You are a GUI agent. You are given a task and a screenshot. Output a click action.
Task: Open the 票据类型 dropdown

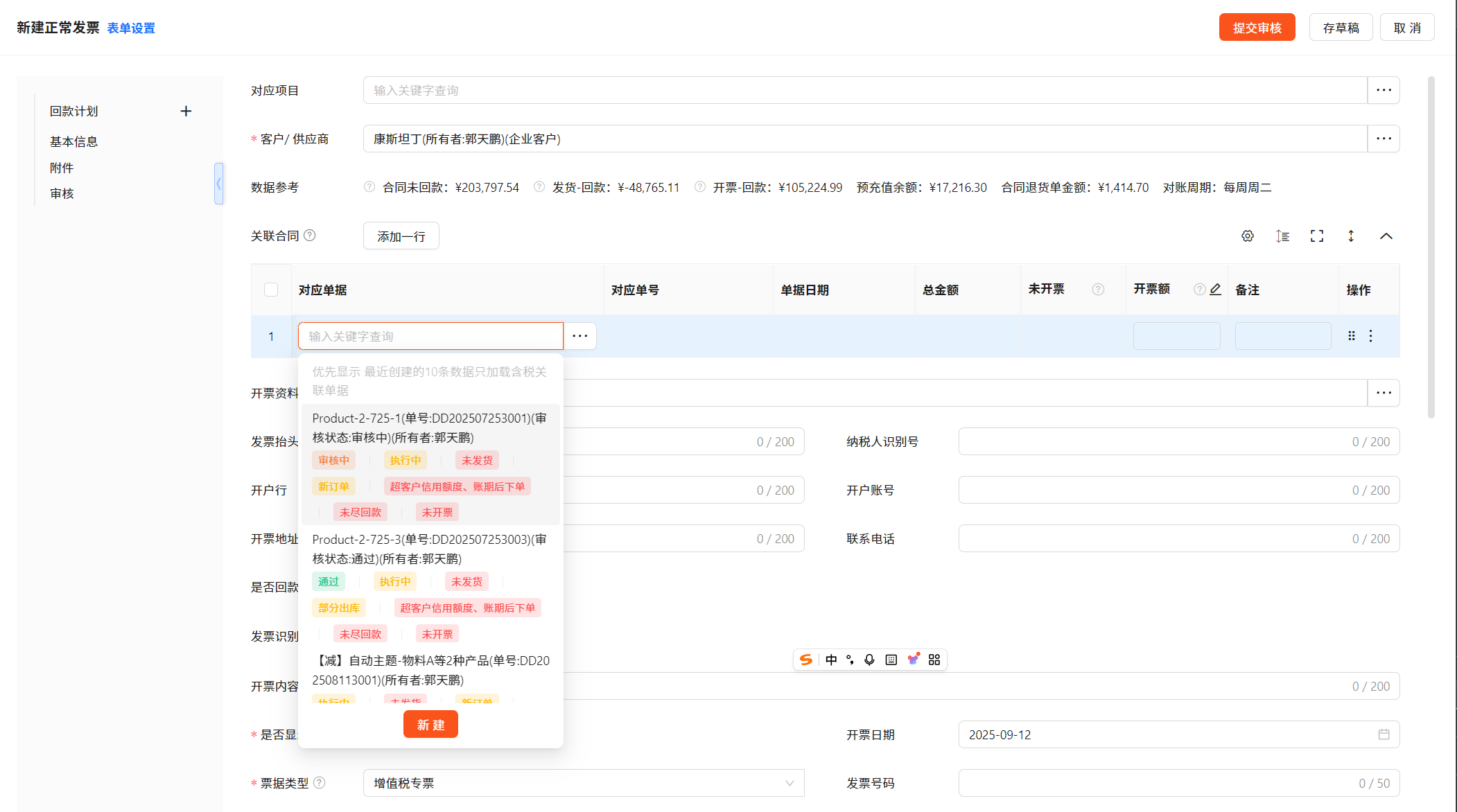[583, 783]
